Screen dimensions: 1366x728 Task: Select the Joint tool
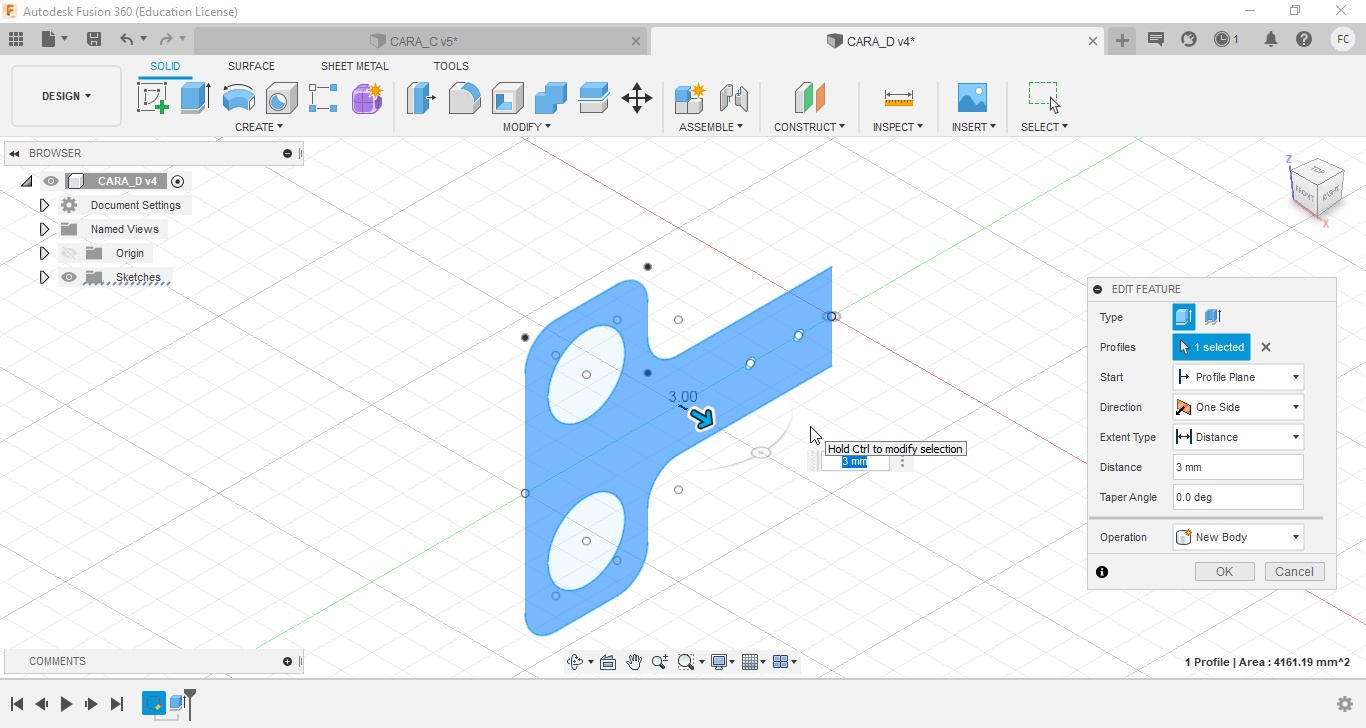coord(734,97)
